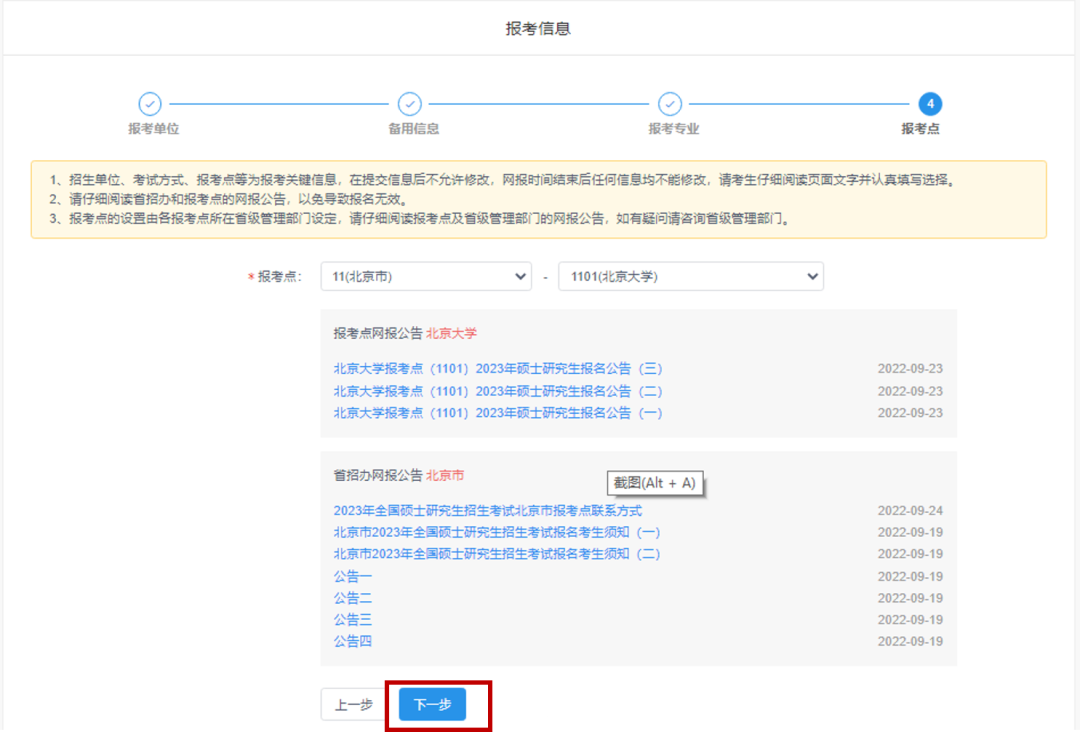This screenshot has height=732, width=1080.
Task: Open 北京大学报考点 报名公告（一） link
Action: [x=498, y=413]
